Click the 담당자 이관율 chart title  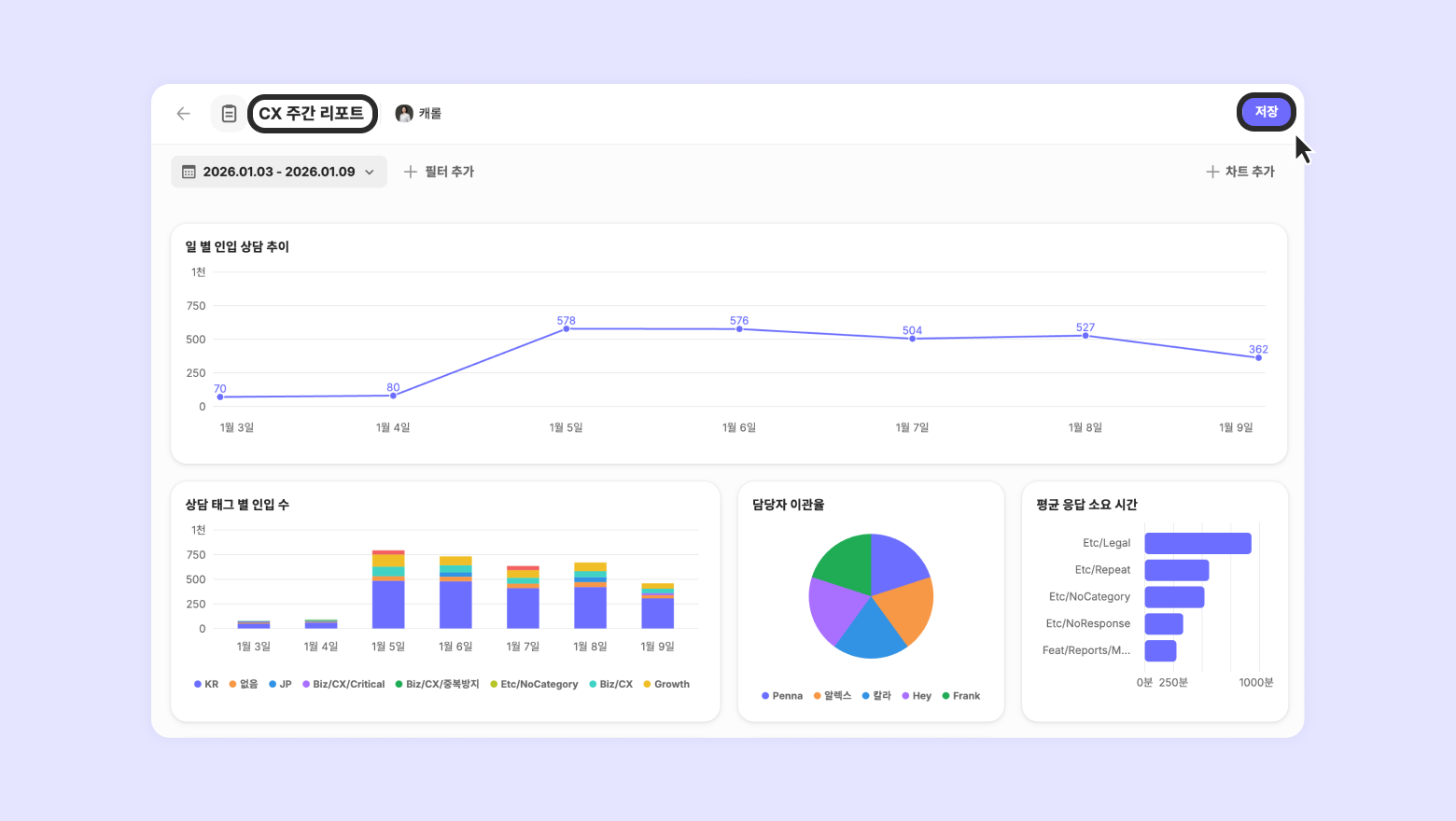[x=789, y=504]
